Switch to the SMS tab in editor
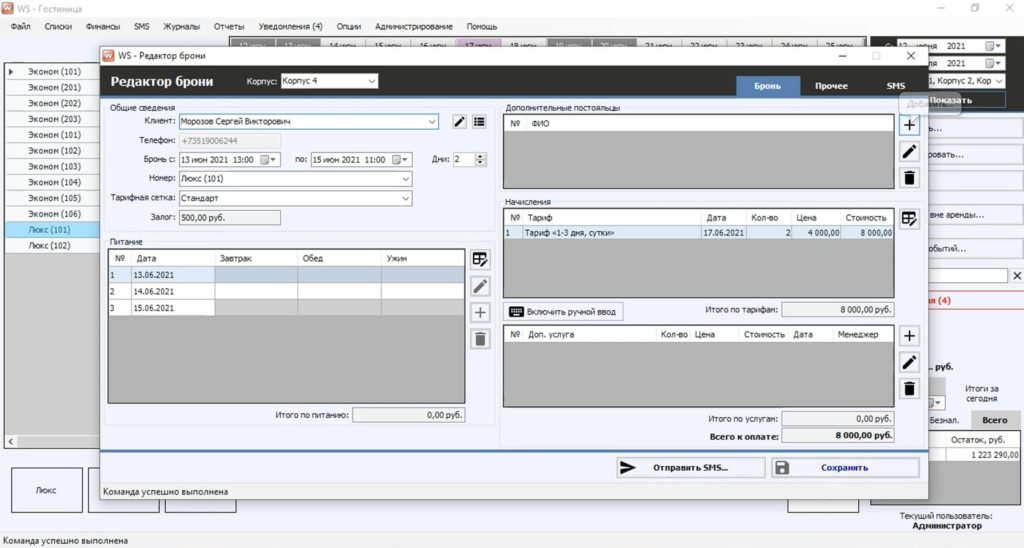1024x548 pixels. [x=895, y=86]
